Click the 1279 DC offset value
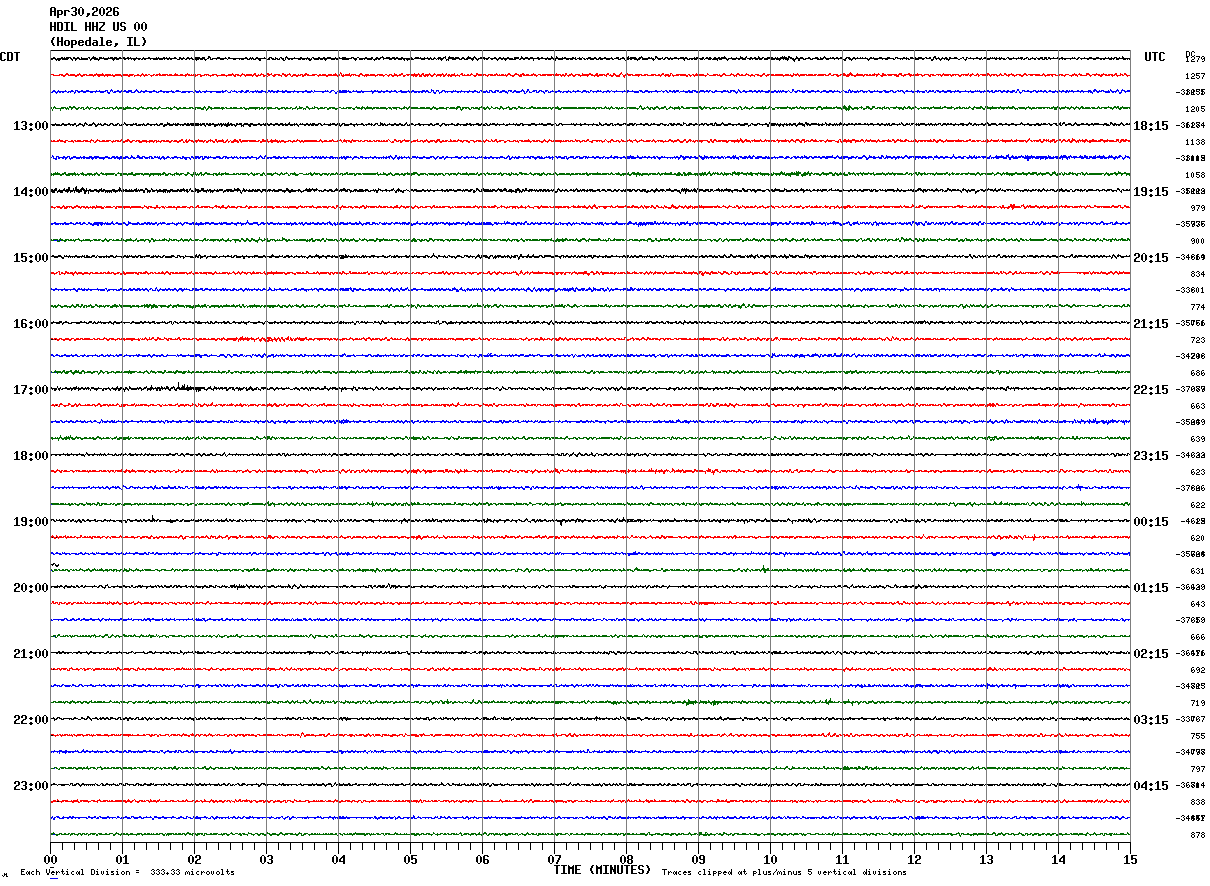The image size is (1210, 886). click(x=1195, y=60)
